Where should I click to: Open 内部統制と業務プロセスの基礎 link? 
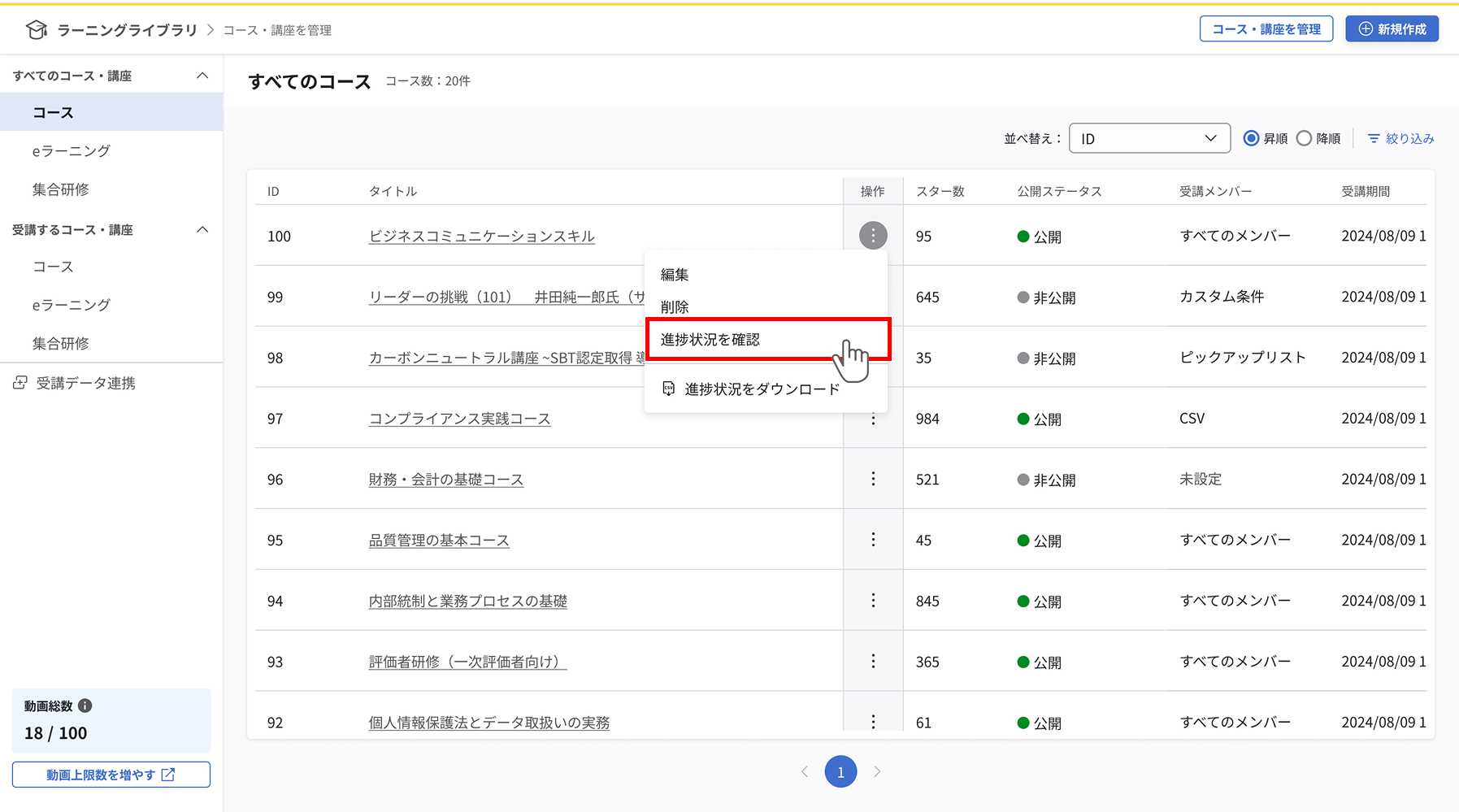pyautogui.click(x=468, y=601)
